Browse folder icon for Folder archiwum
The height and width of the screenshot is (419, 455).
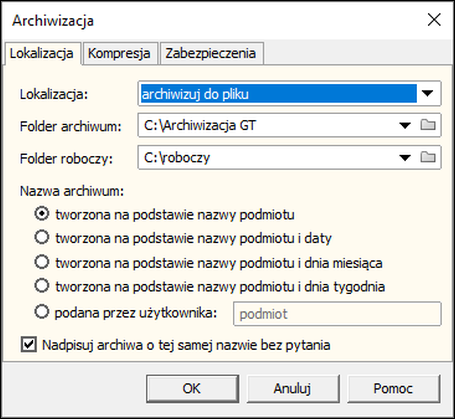point(428,125)
